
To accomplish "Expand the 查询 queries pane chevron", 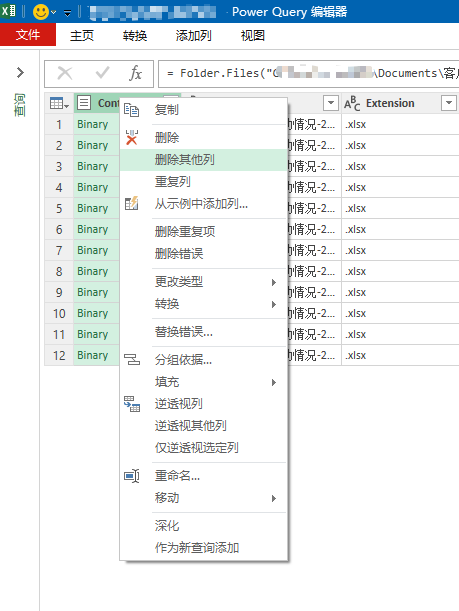I will pos(20,72).
